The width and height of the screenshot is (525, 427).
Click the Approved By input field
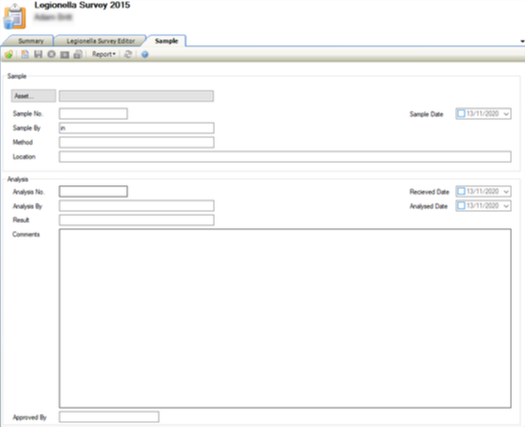tap(109, 417)
